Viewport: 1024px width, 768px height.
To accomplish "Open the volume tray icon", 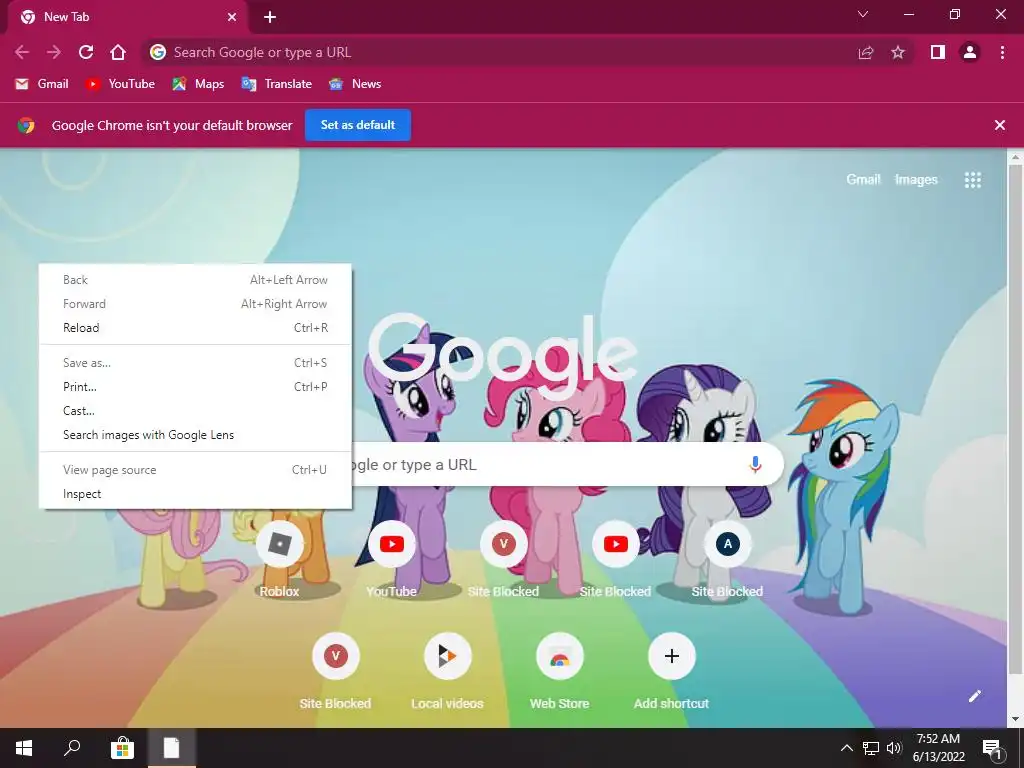I will 893,748.
